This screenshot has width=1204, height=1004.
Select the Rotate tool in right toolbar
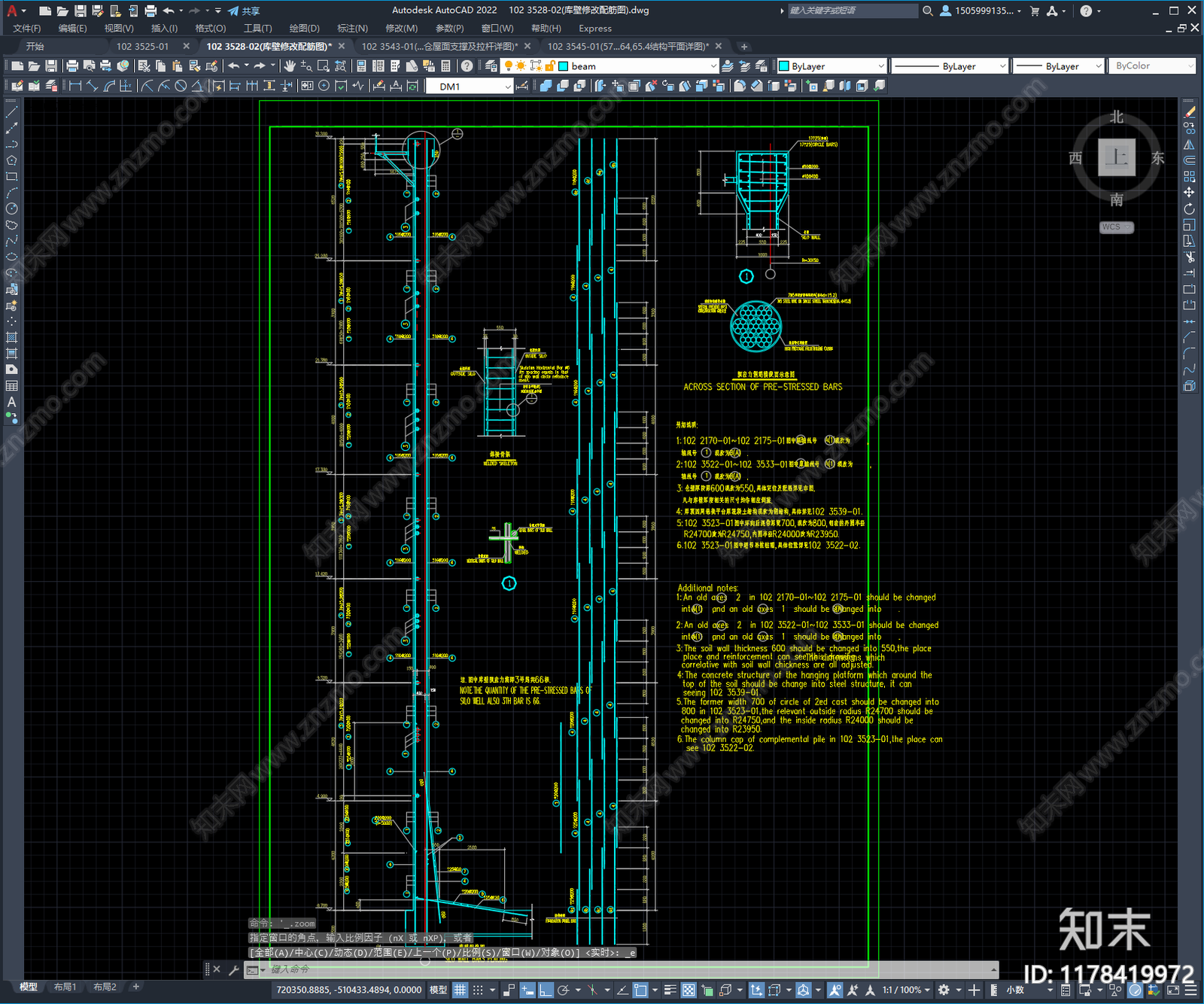coord(1189,208)
